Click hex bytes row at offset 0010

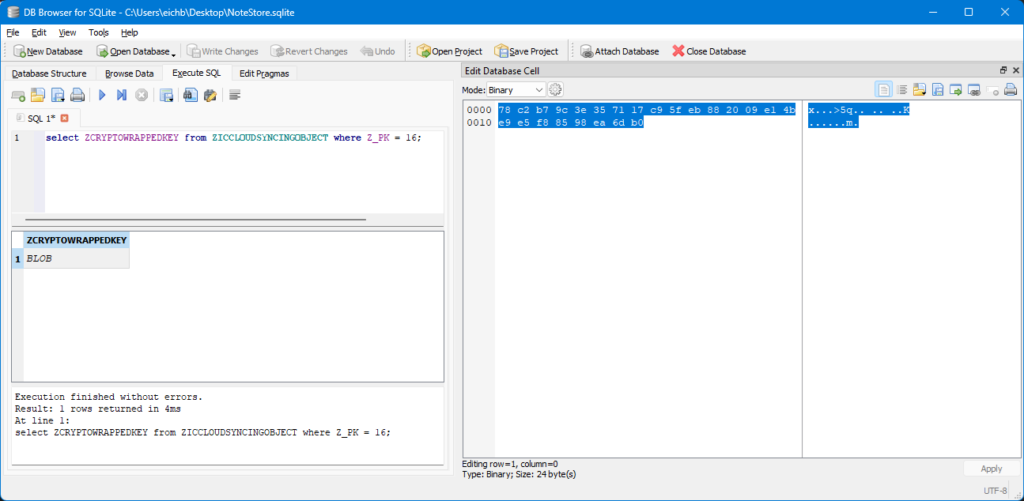pyautogui.click(x=571, y=123)
